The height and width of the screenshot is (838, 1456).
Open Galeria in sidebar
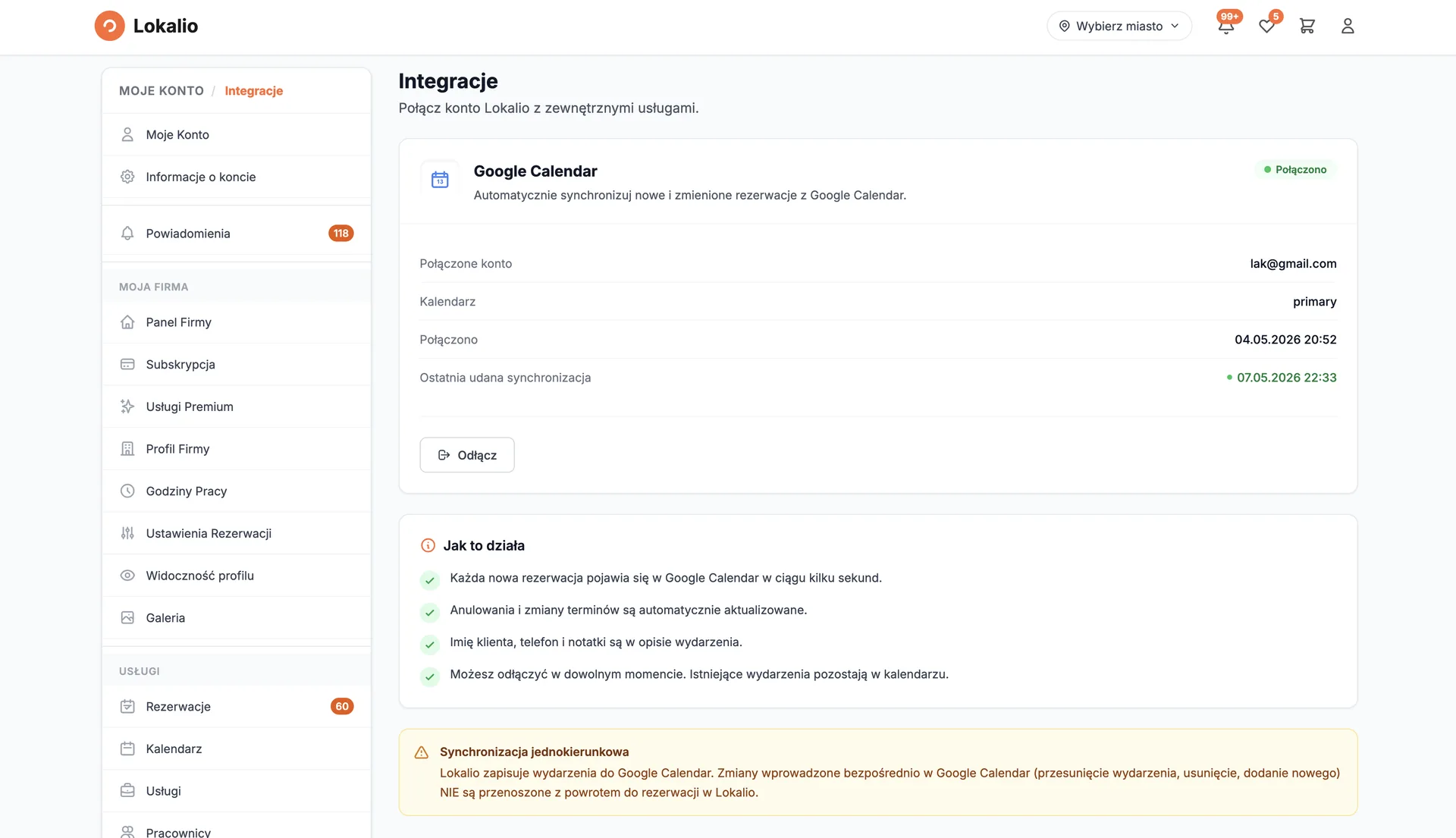tap(237, 618)
